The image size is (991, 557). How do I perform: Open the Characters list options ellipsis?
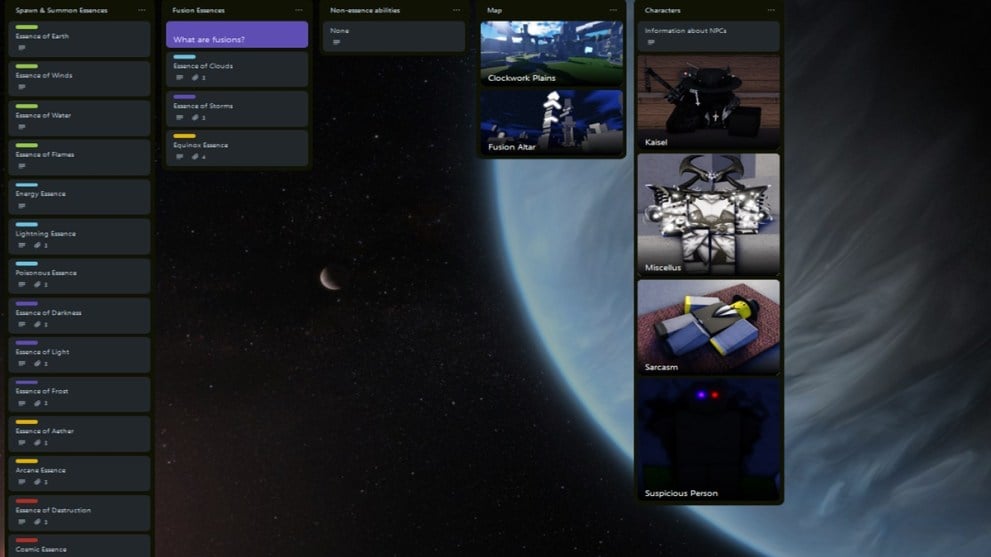click(x=770, y=10)
